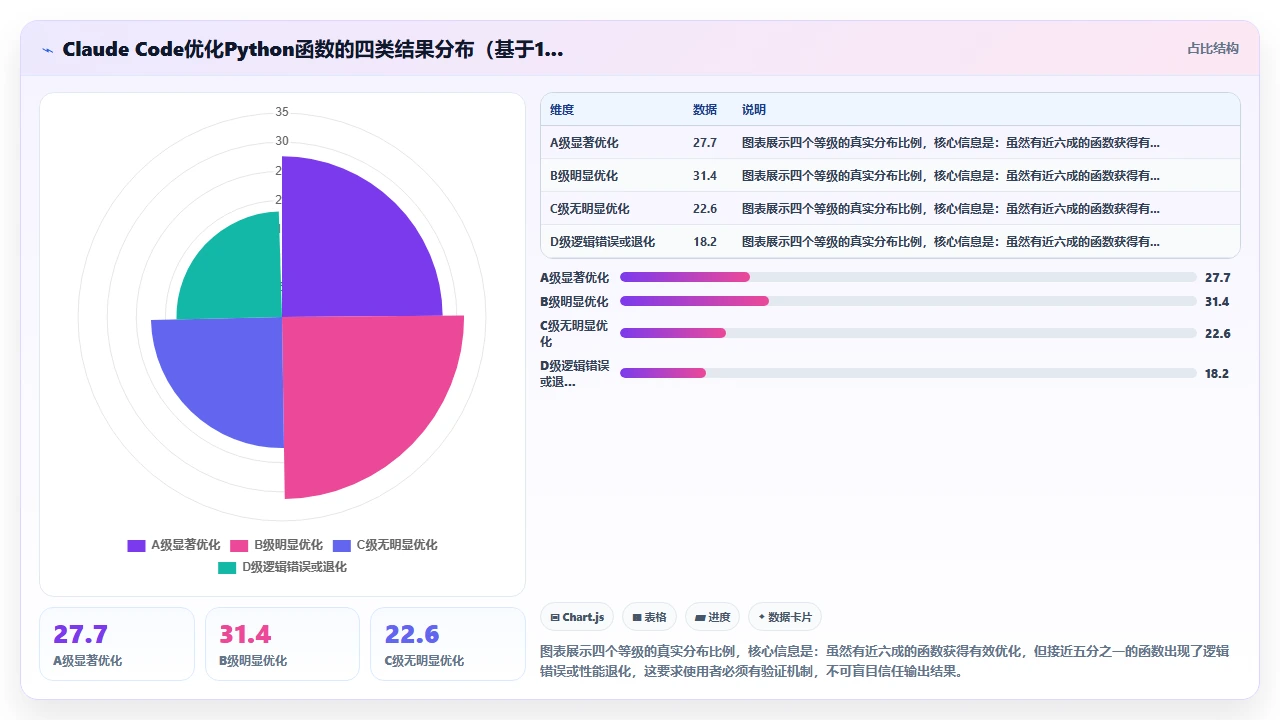Image resolution: width=1280 pixels, height=720 pixels.
Task: Select the B级明显优化 table row cell
Action: coord(584,176)
